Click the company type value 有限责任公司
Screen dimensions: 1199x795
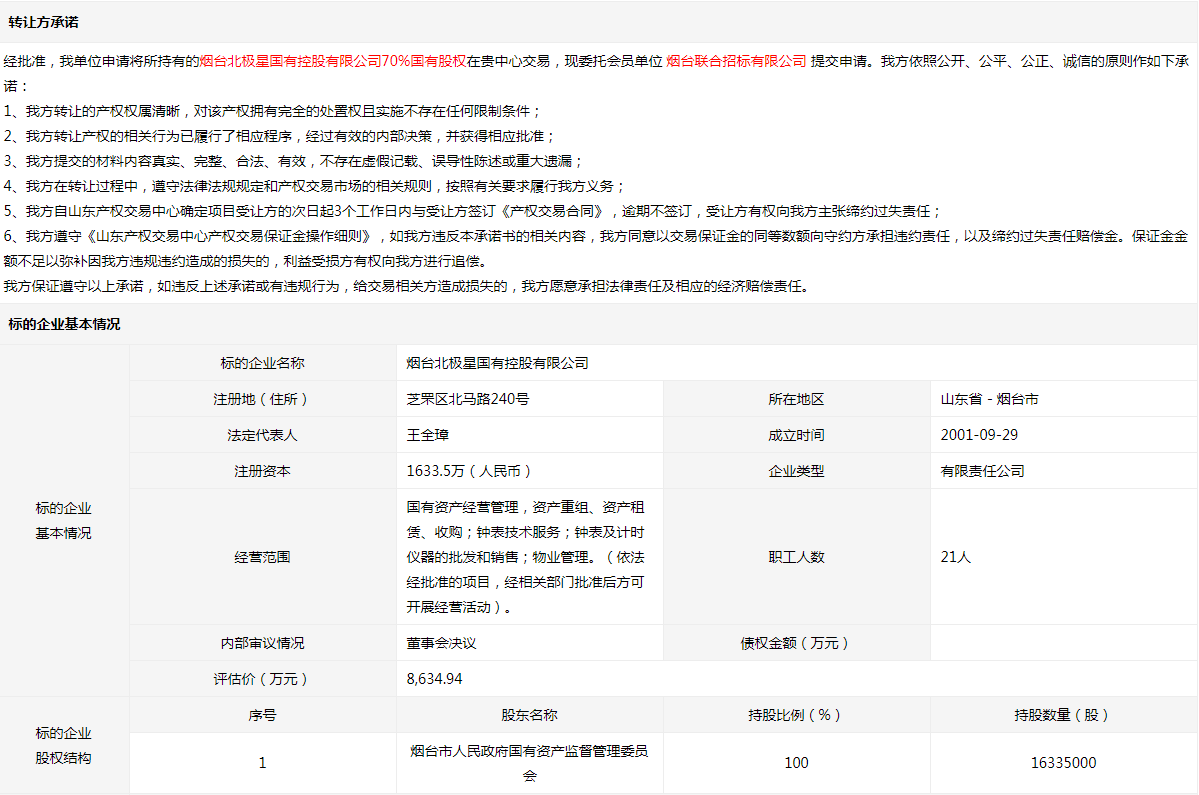pyautogui.click(x=983, y=471)
